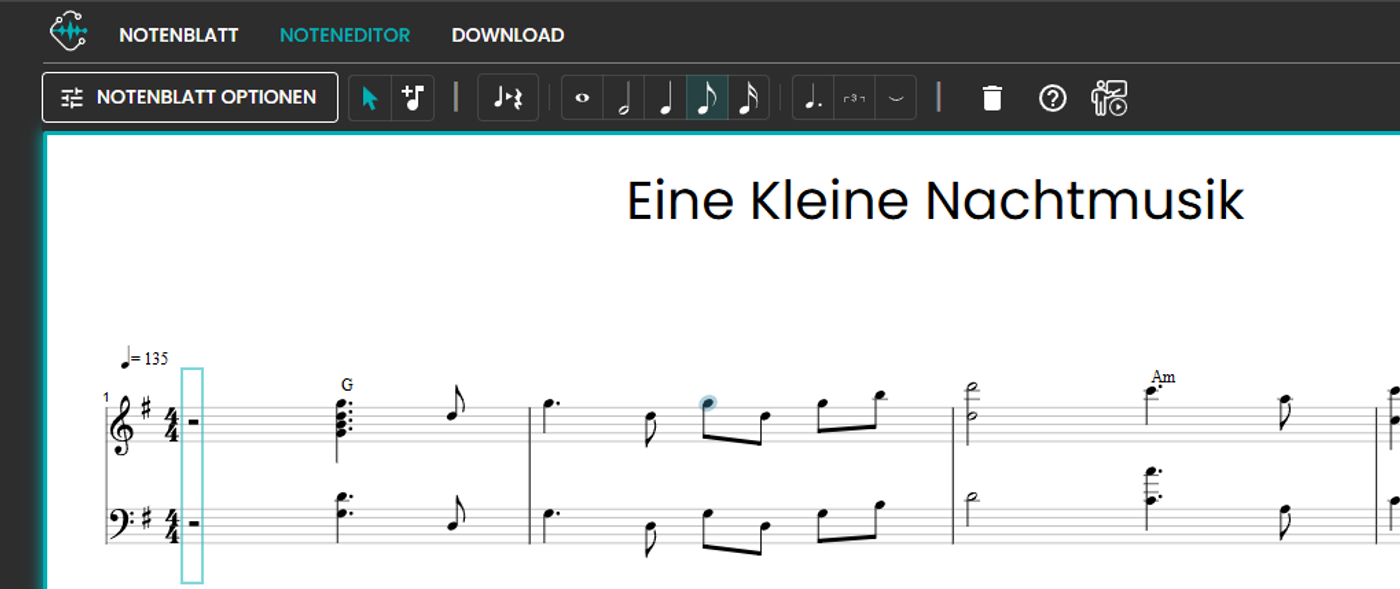The width and height of the screenshot is (1400, 589).
Task: Activate the add note tool
Action: click(413, 98)
